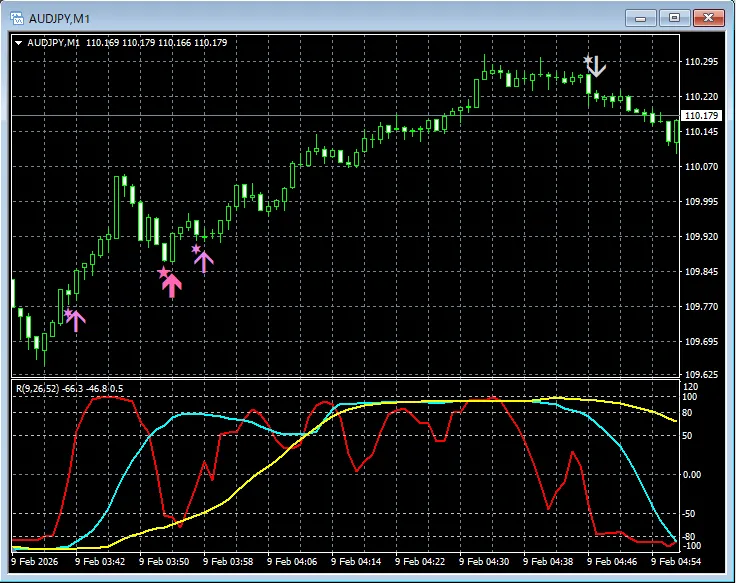Select the current price tag 110.179

coord(702,115)
